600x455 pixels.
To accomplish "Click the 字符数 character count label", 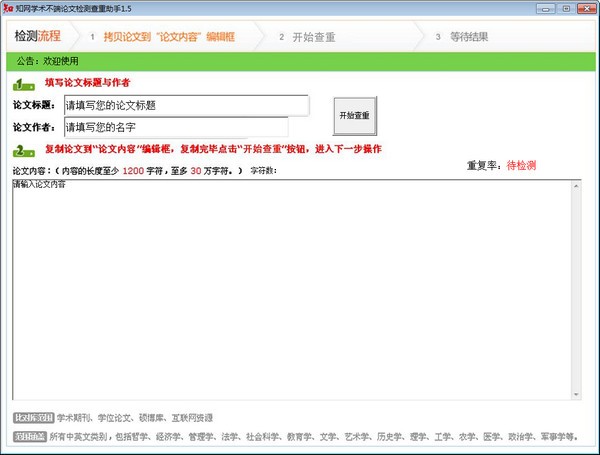I will (x=263, y=171).
